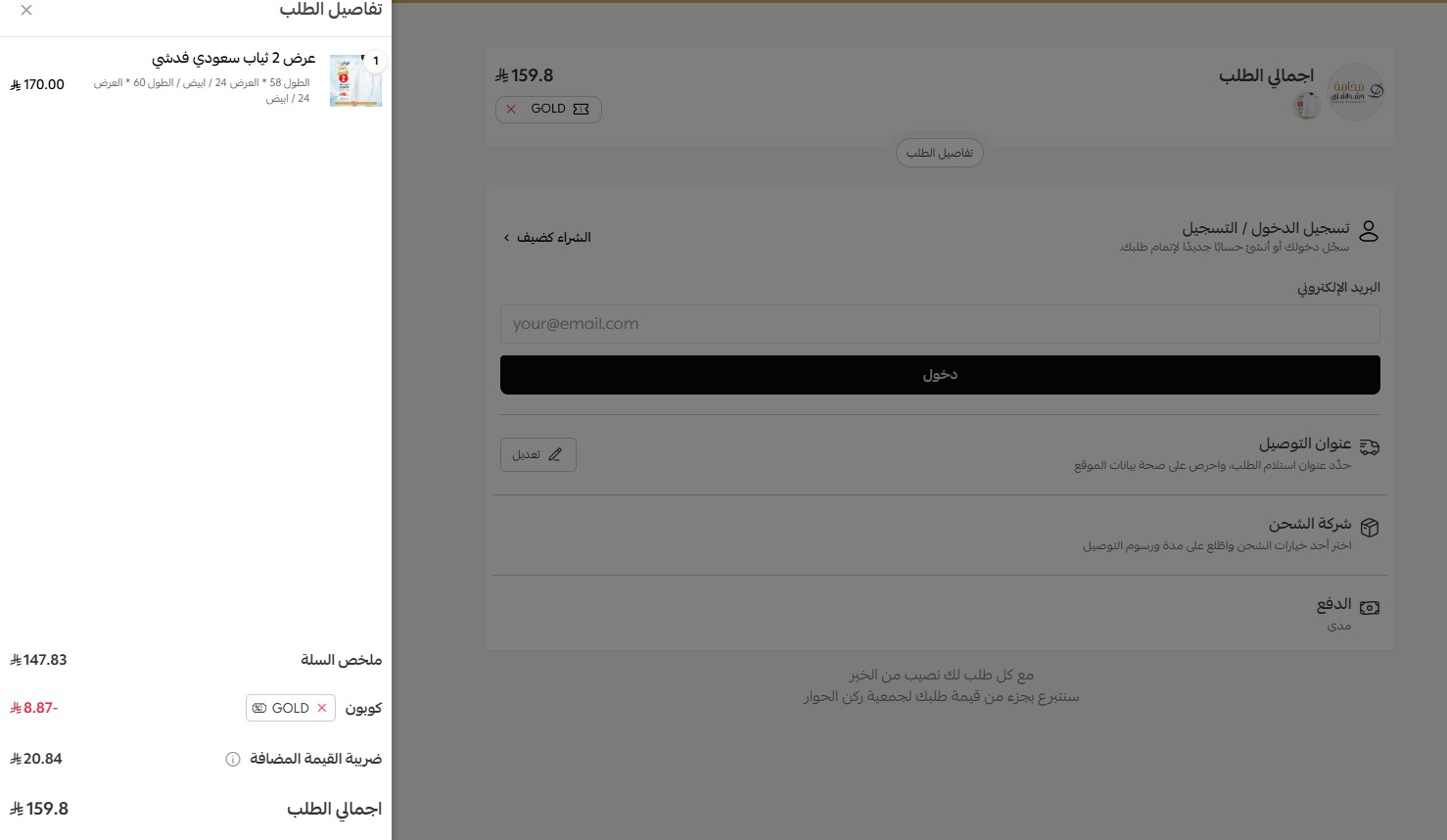Click the تفاصيل الطلب panel title

tap(331, 10)
